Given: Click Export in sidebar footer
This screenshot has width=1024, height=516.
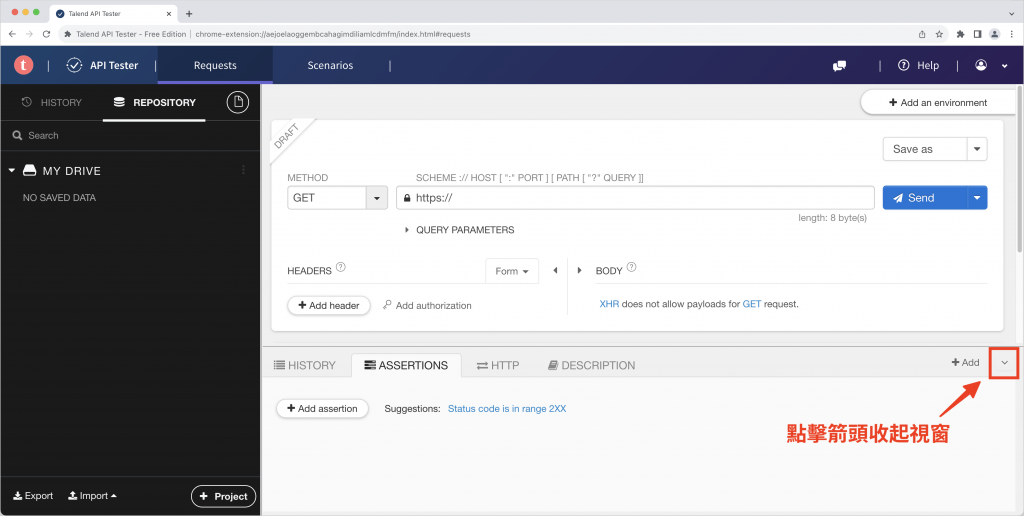Looking at the screenshot, I should (33, 496).
